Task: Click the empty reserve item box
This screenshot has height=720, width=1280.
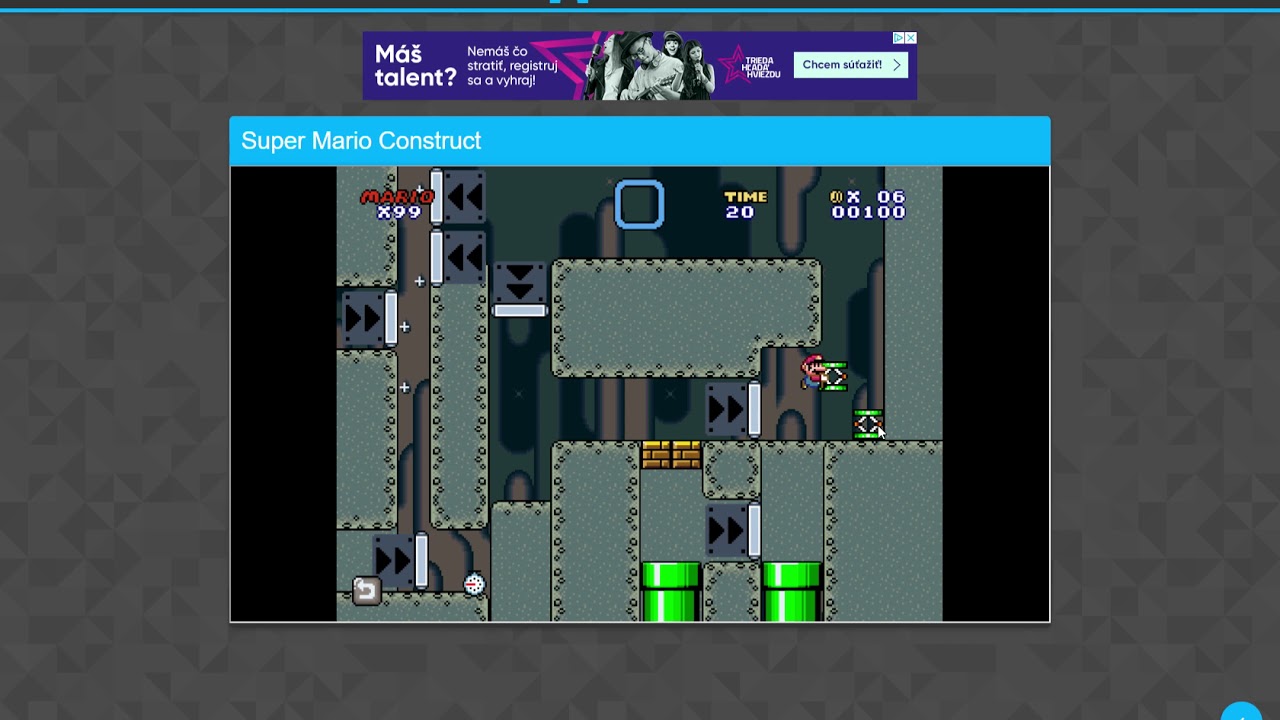Action: click(639, 204)
